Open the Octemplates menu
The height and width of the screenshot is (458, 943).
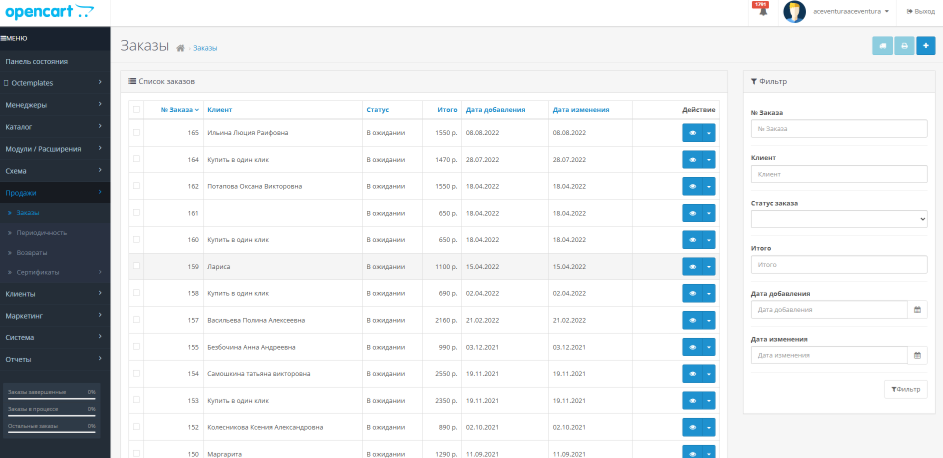coord(55,83)
